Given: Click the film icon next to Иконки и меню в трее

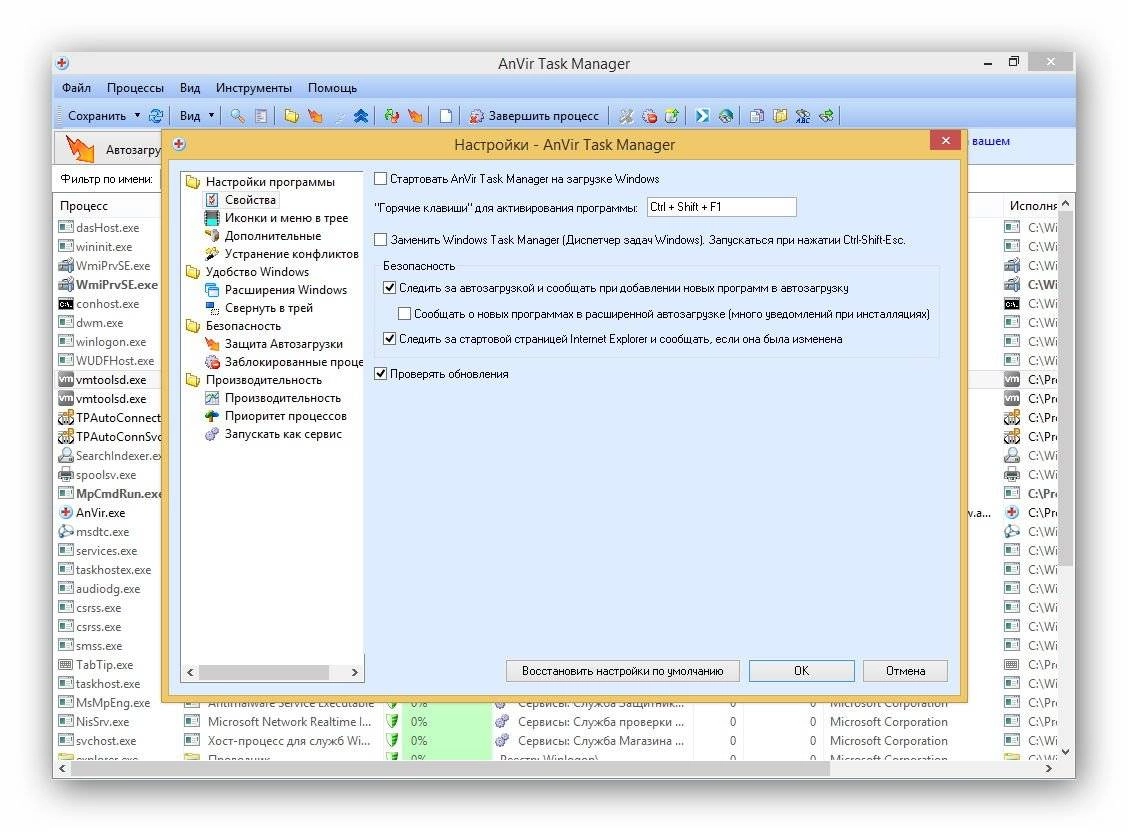Looking at the screenshot, I should coord(212,218).
